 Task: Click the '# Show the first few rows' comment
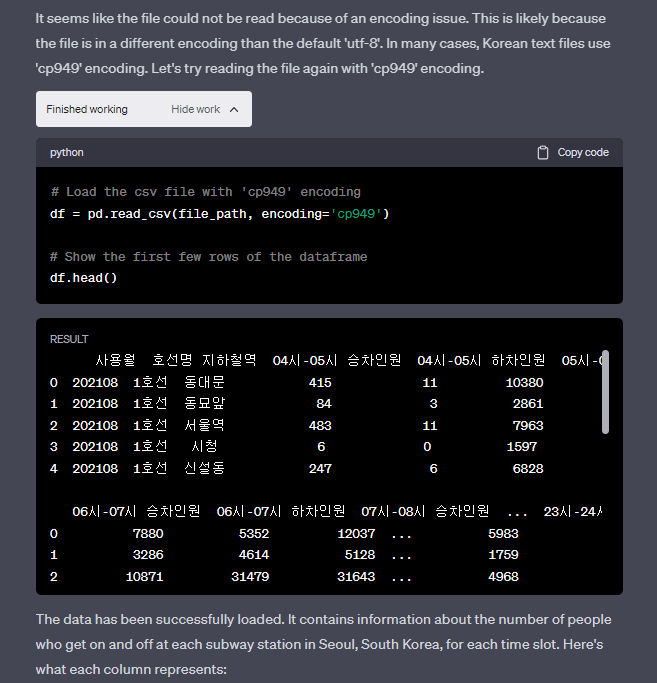[x=208, y=256]
